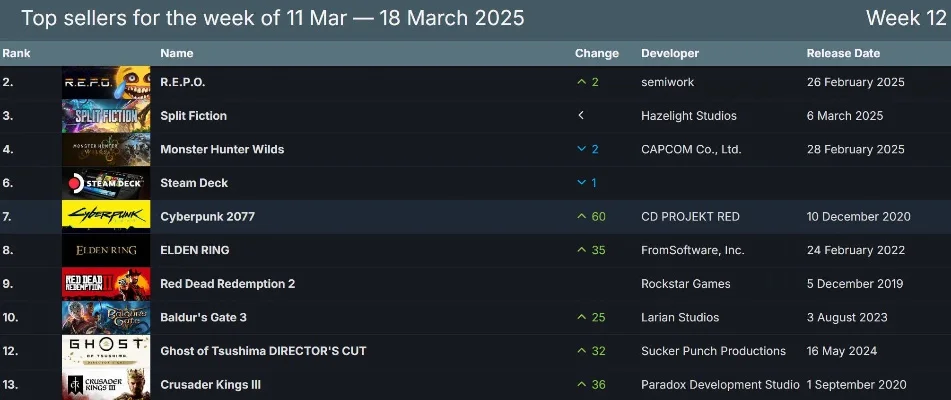Image resolution: width=951 pixels, height=400 pixels.
Task: Sort by Release Date column header
Action: (843, 53)
